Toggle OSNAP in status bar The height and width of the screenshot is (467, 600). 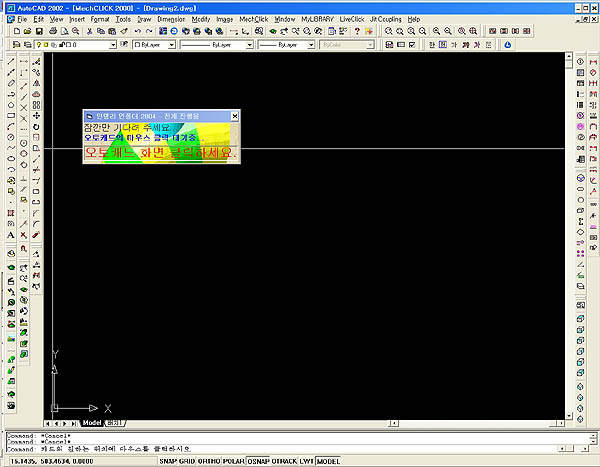coord(258,461)
